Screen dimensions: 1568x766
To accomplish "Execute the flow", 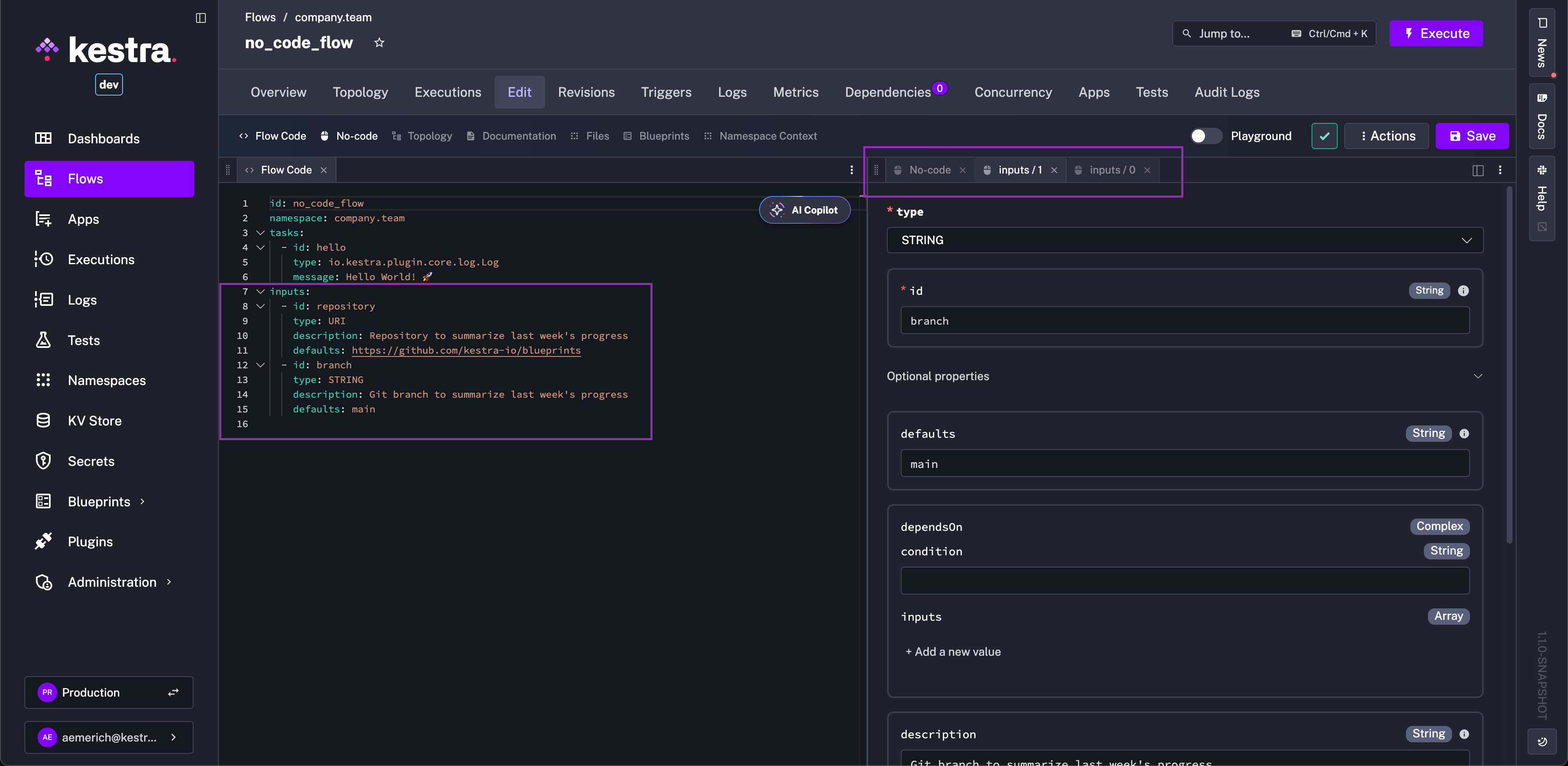I will [x=1436, y=33].
